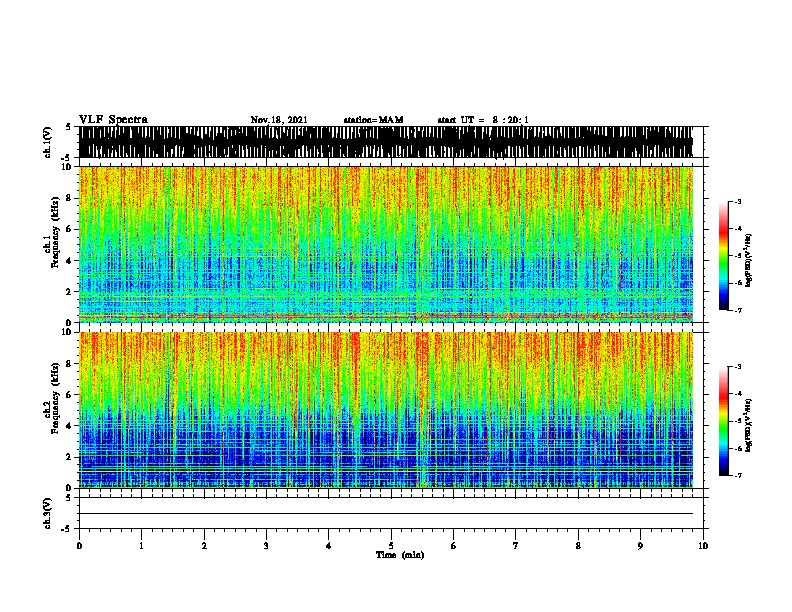The width and height of the screenshot is (792, 612).
Task: Click the "8" tick on the time axis
Action: [578, 546]
